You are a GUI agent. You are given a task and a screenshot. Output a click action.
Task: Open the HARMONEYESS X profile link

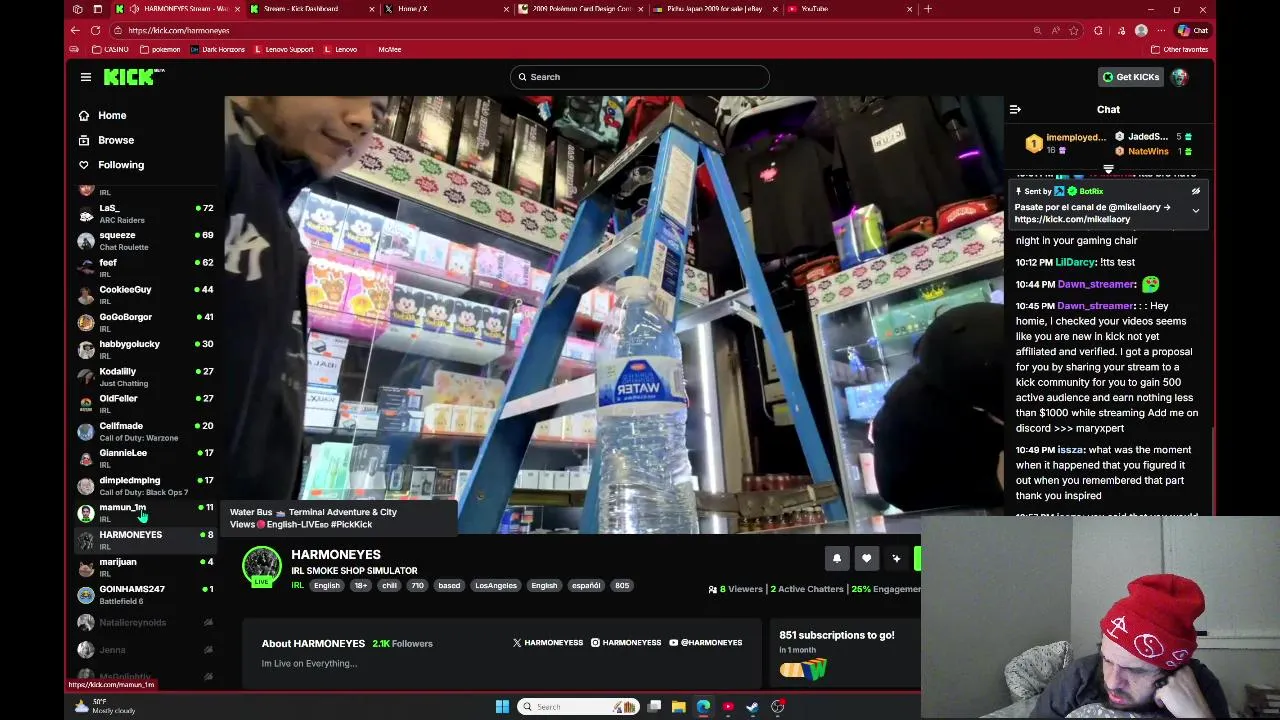(x=548, y=643)
